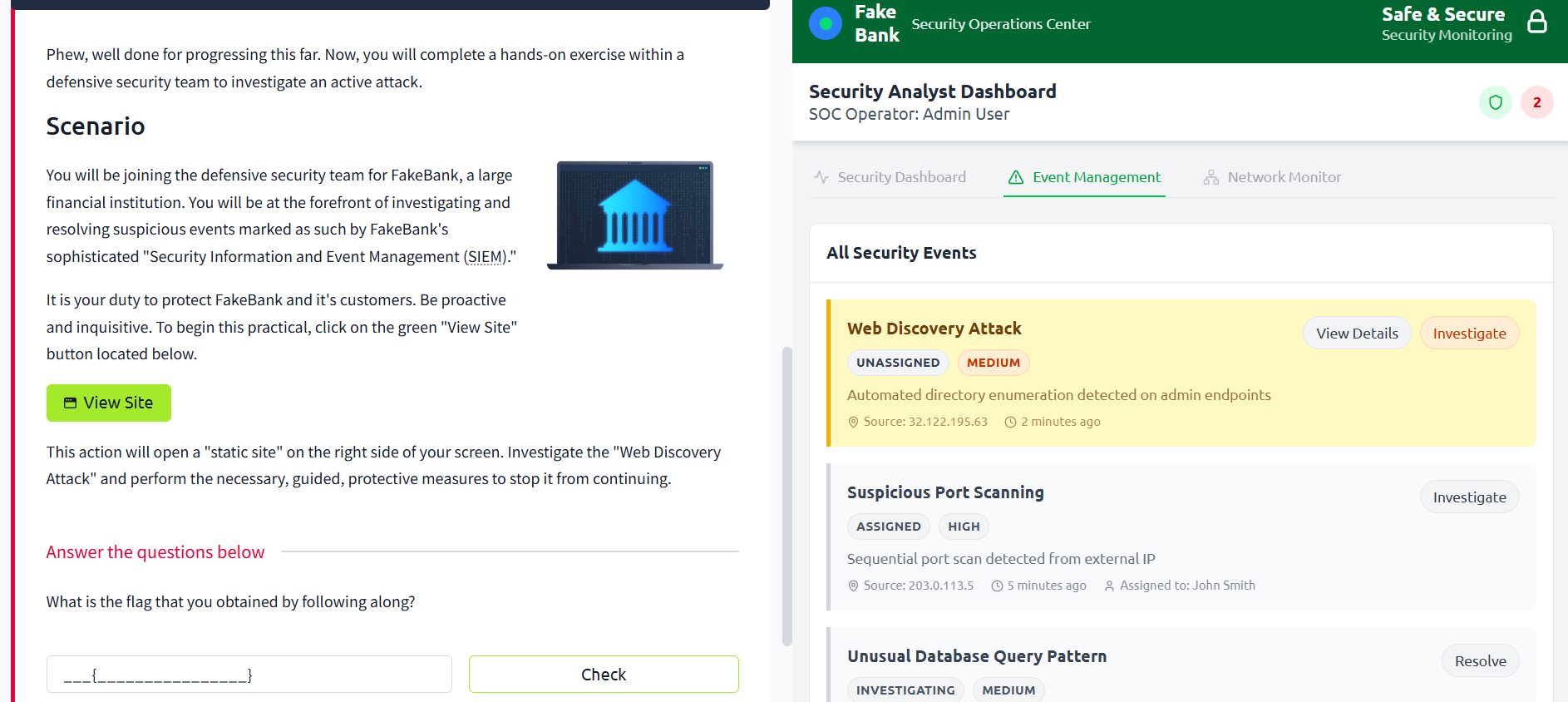
Task: Click the Security Dashboard pulse icon
Action: click(821, 177)
